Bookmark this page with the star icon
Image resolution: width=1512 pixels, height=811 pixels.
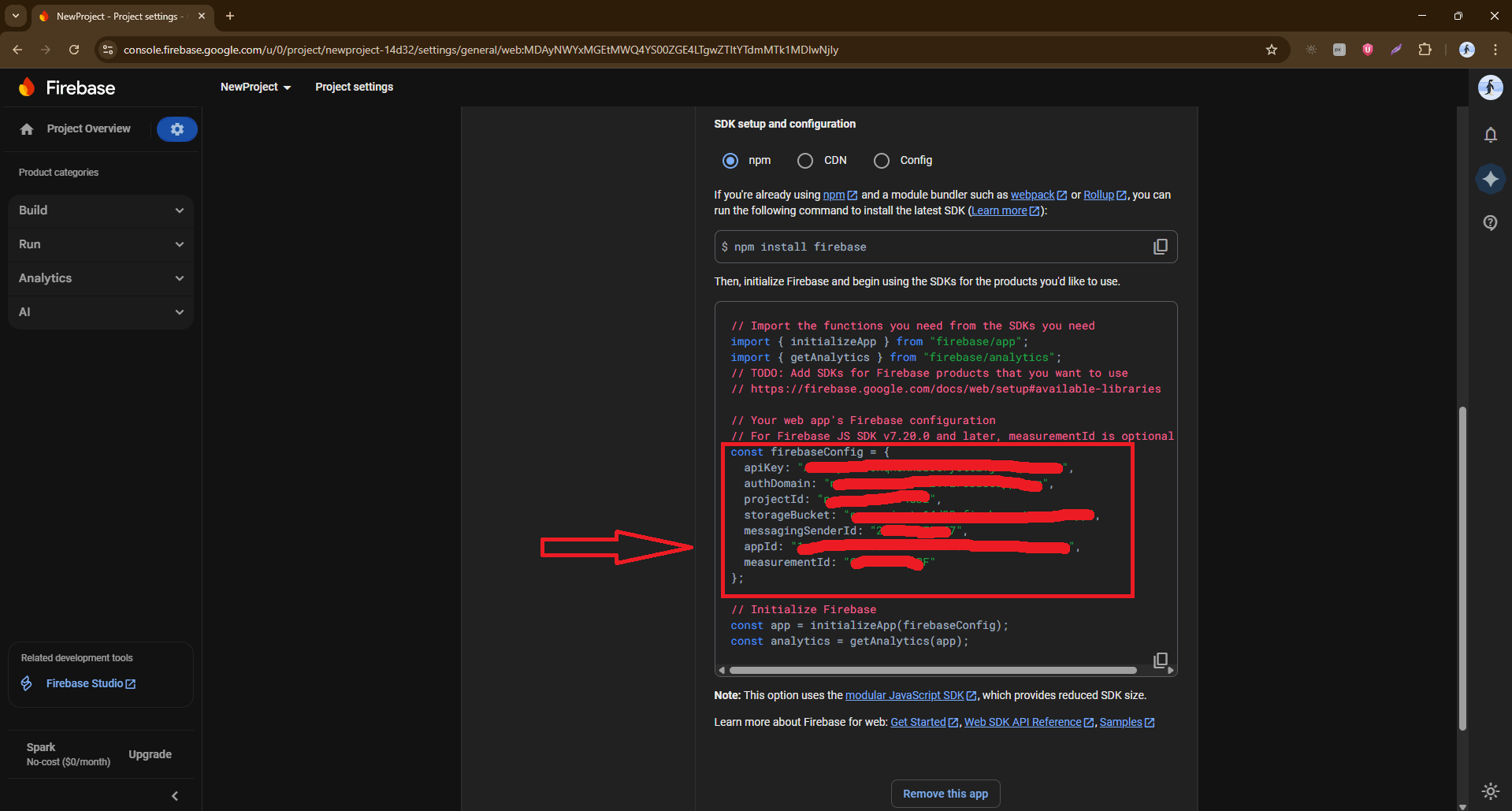(1271, 50)
